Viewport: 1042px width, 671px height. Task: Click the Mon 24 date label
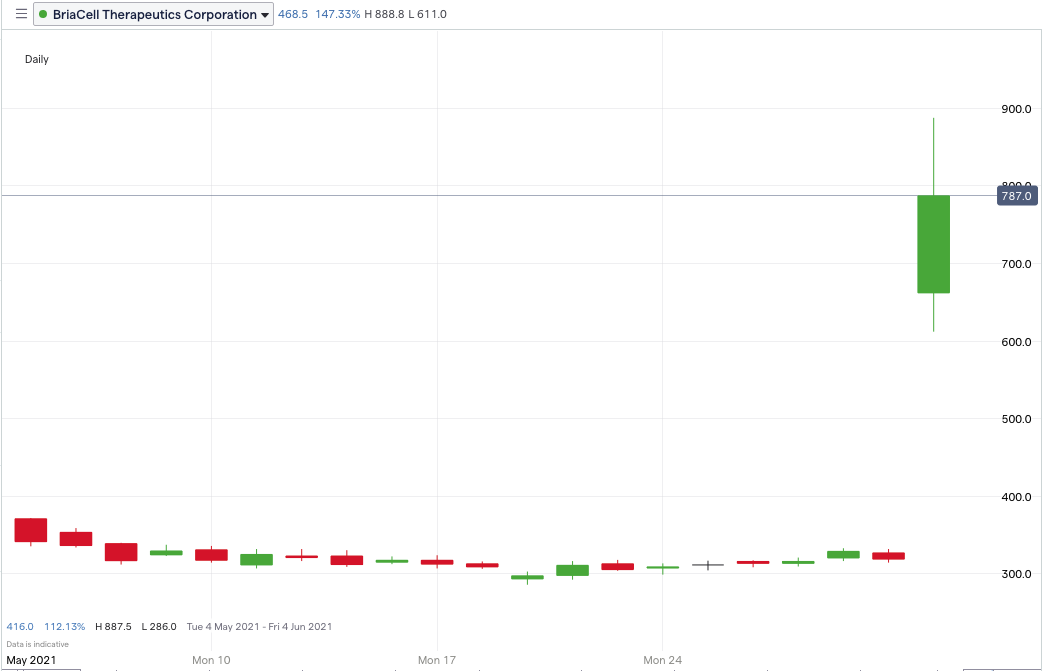click(x=663, y=660)
